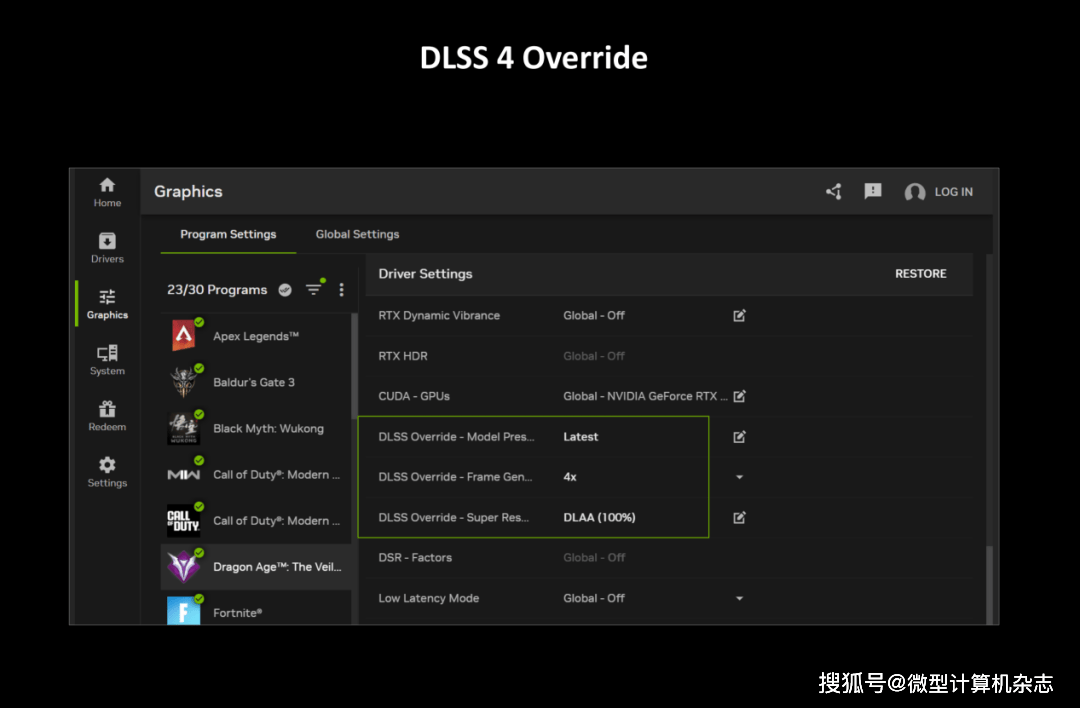Switch to Global Settings tab

(x=357, y=234)
